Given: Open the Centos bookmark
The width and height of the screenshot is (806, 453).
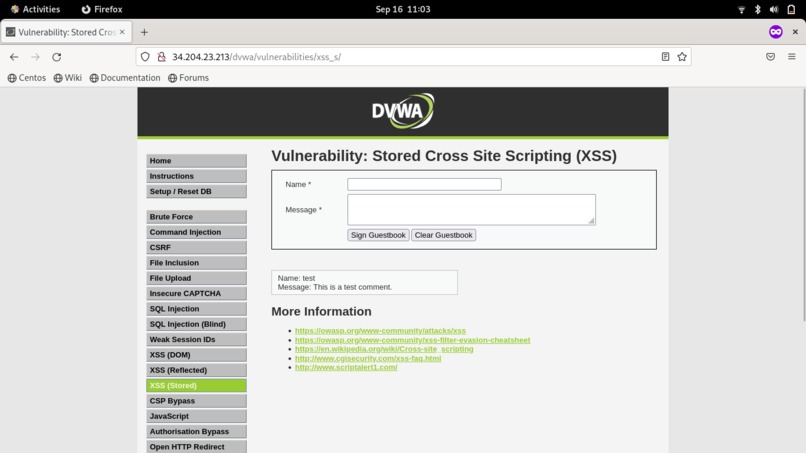Looking at the screenshot, I should pyautogui.click(x=27, y=78).
